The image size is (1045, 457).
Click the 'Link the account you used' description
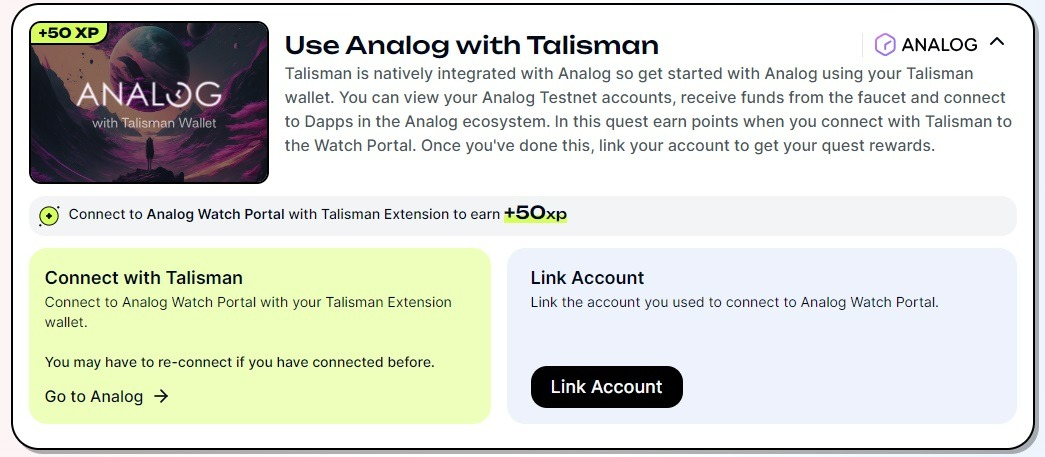point(734,302)
